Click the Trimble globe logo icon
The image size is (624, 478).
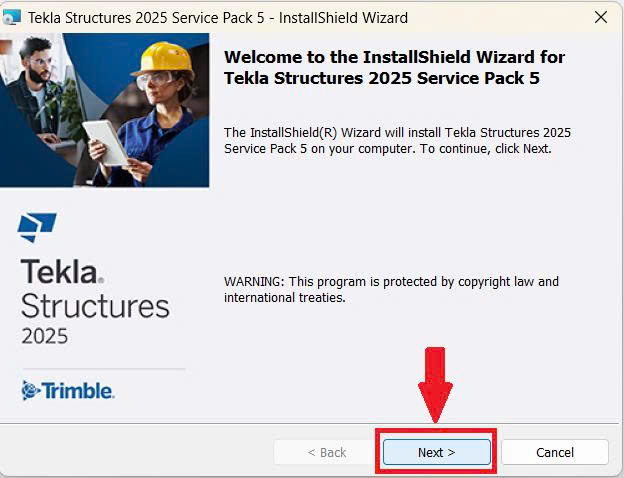click(30, 390)
